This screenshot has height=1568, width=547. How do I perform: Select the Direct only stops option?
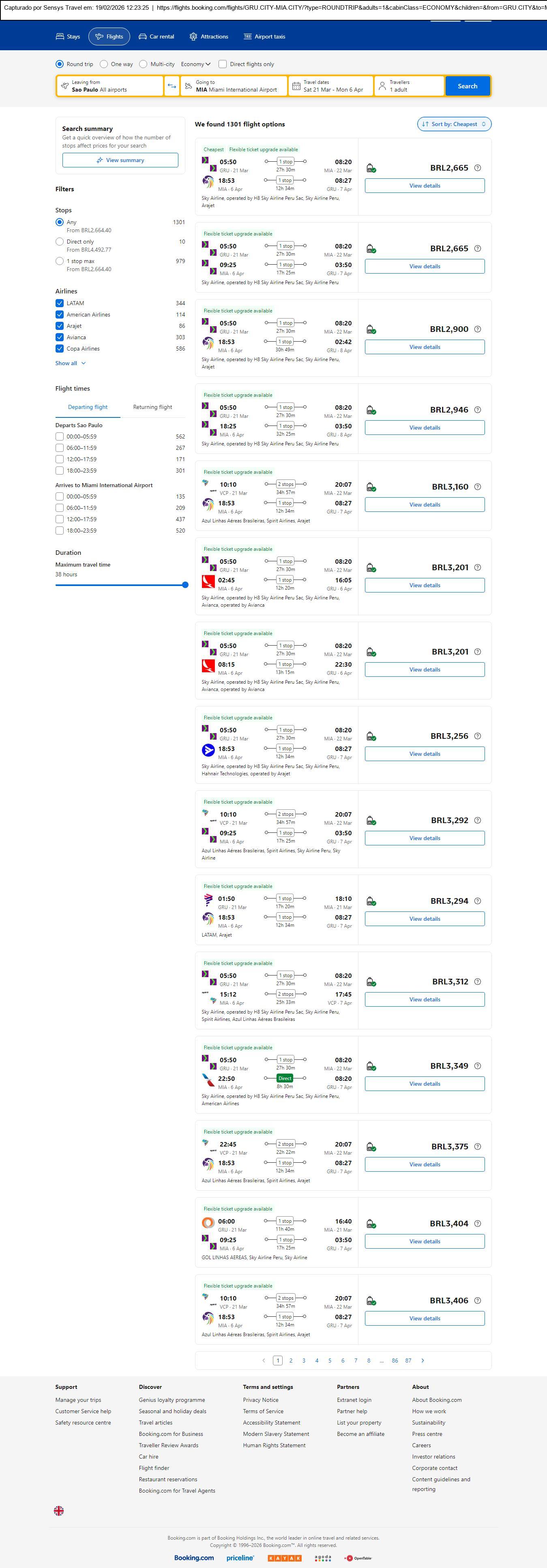[x=60, y=242]
